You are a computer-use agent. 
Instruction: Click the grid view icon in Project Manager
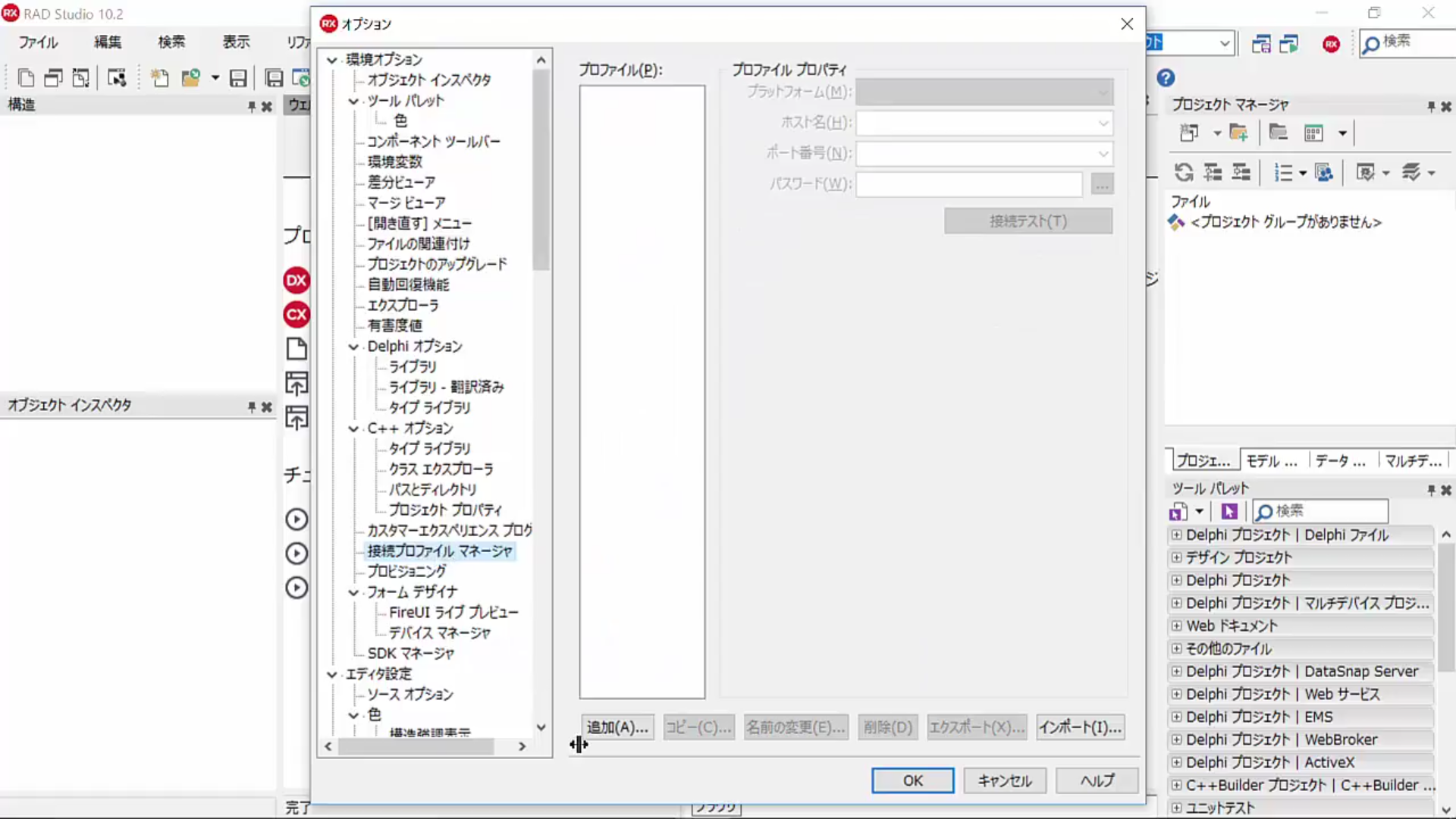coord(1313,133)
